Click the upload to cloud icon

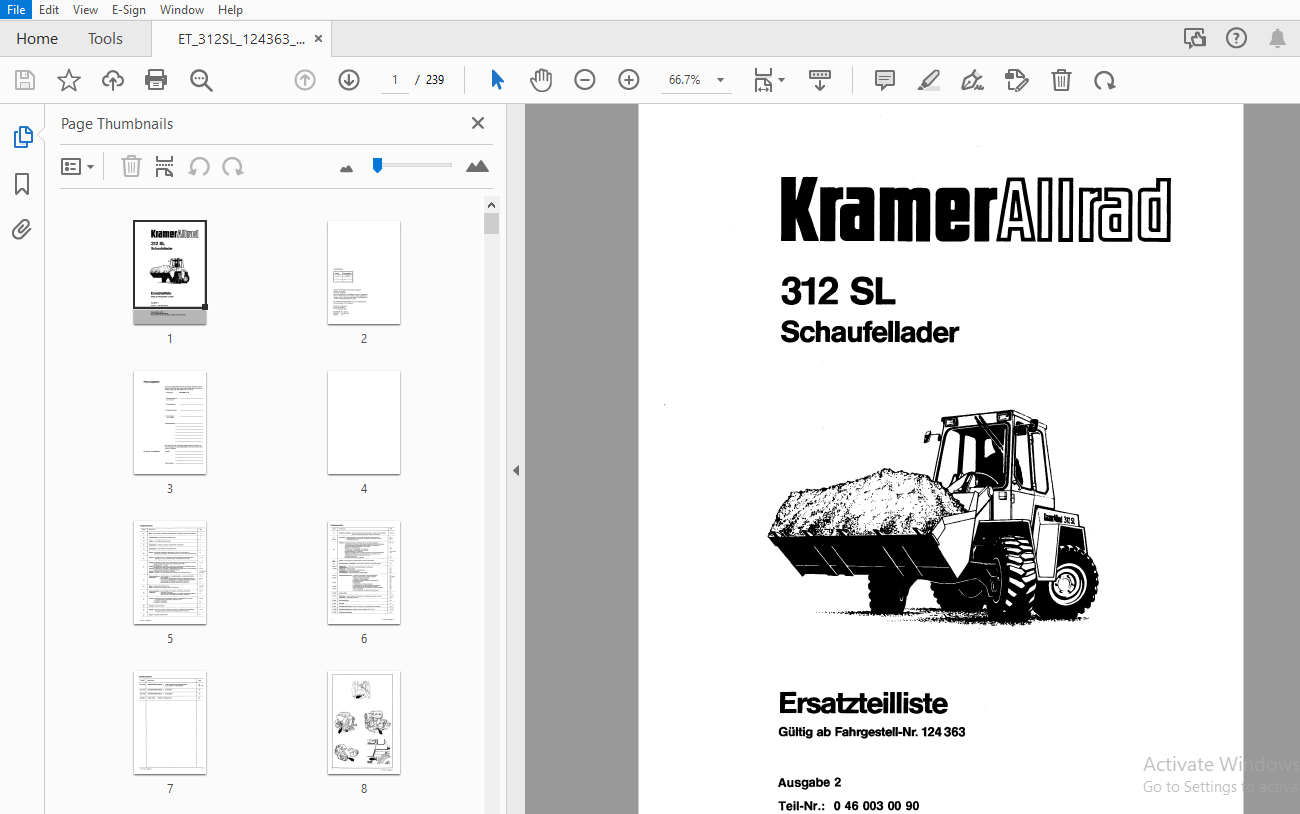coord(113,80)
